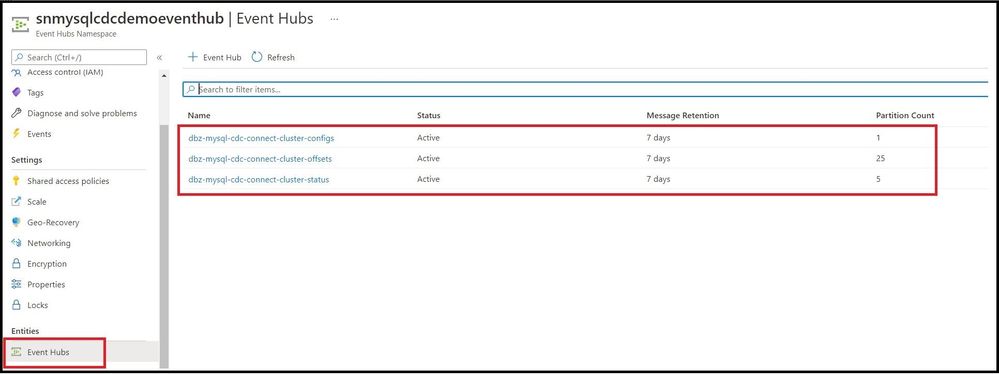The height and width of the screenshot is (374, 999).
Task: Sort by Partition Count column header
Action: 905,115
